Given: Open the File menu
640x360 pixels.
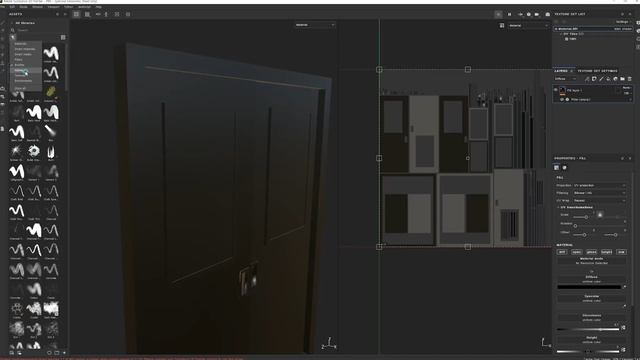Looking at the screenshot, I should pos(2,7).
